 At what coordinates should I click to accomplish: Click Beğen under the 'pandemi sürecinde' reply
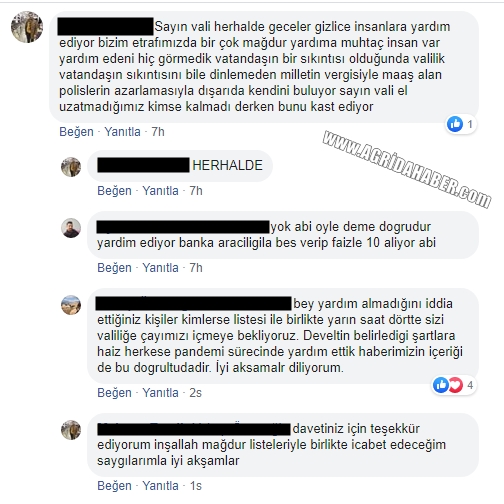point(114,393)
